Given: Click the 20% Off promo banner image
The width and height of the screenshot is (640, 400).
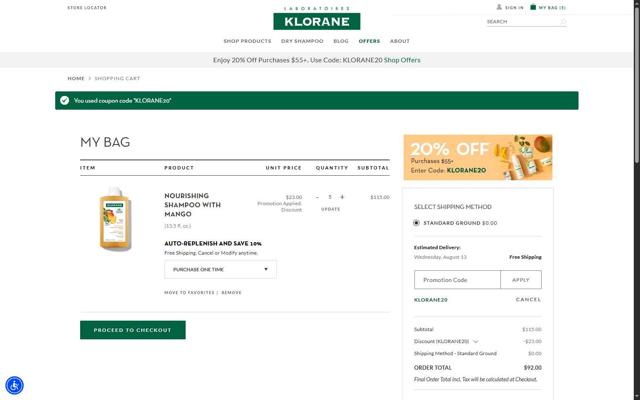Looking at the screenshot, I should 478,157.
